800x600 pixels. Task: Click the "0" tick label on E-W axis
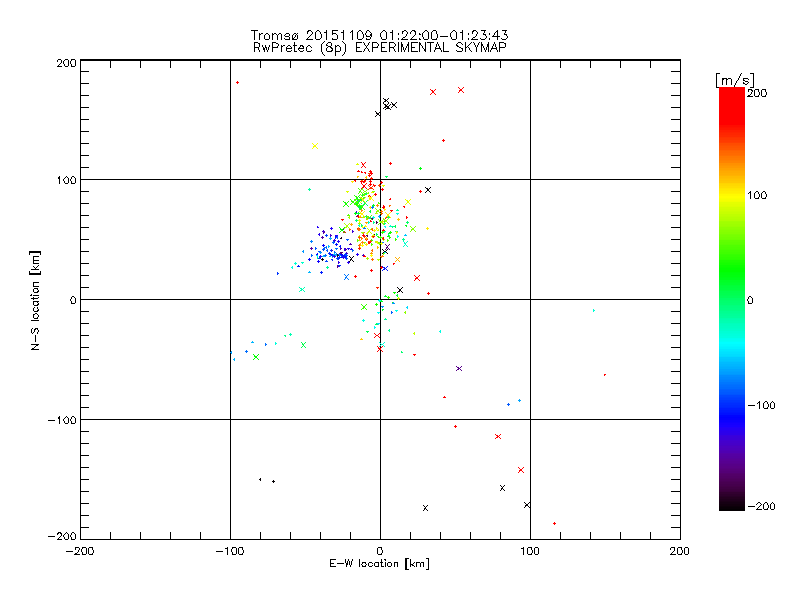click(x=380, y=551)
